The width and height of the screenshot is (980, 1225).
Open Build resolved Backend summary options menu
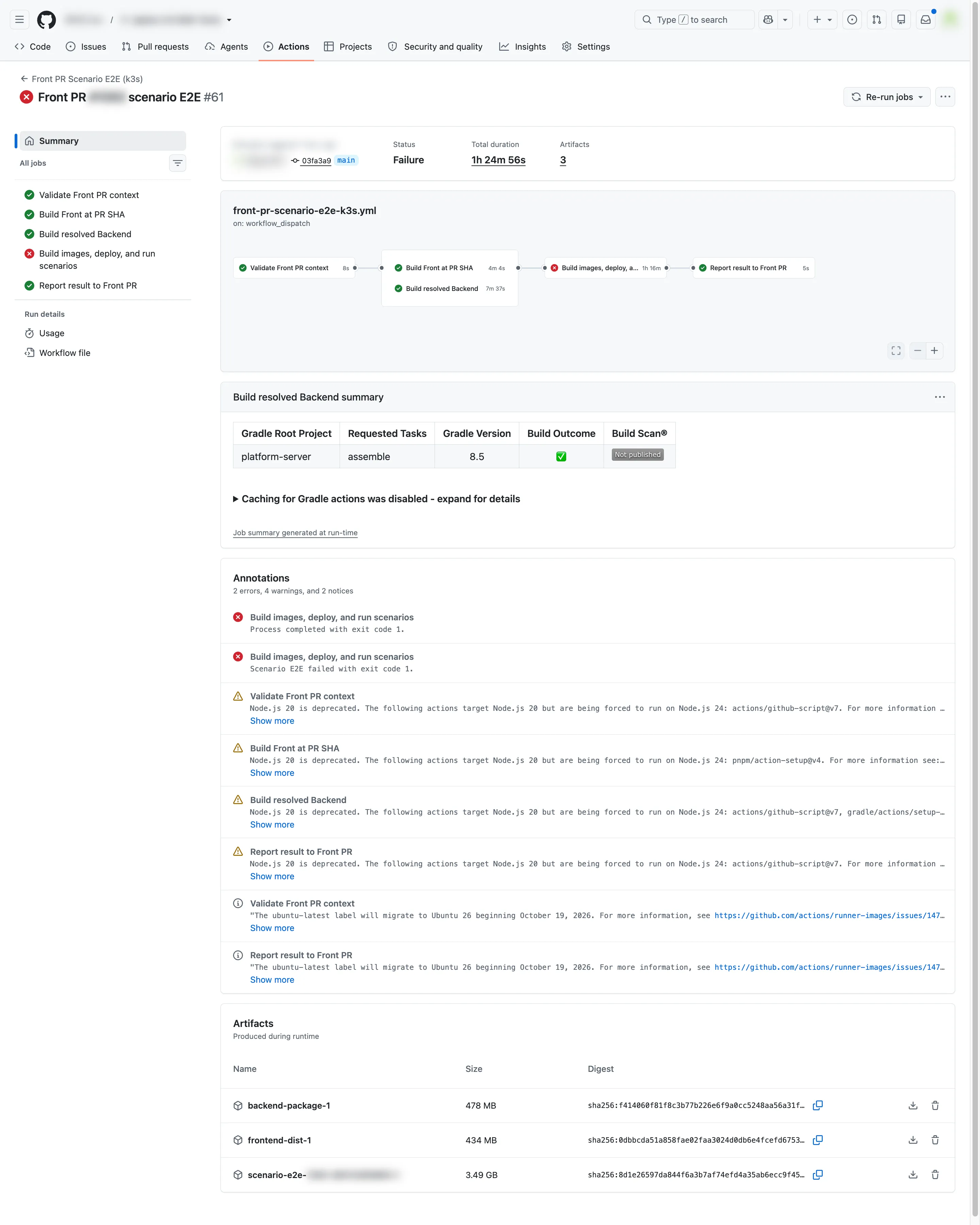pos(940,397)
